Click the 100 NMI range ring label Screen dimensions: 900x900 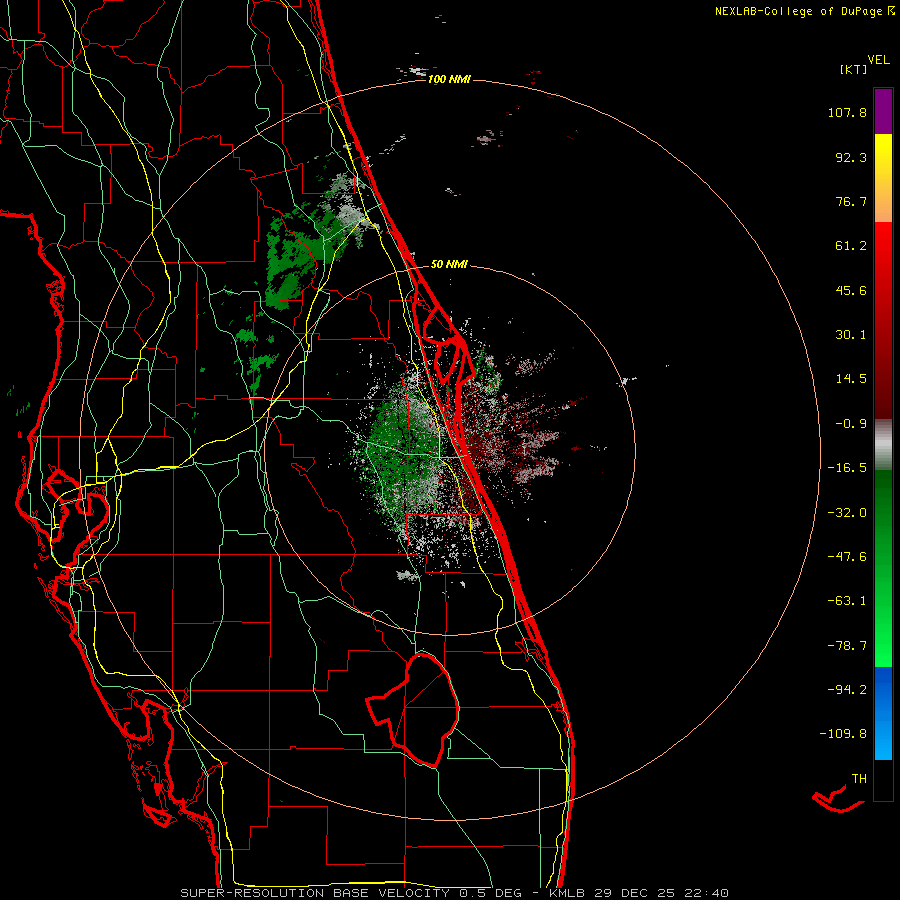[x=449, y=79]
